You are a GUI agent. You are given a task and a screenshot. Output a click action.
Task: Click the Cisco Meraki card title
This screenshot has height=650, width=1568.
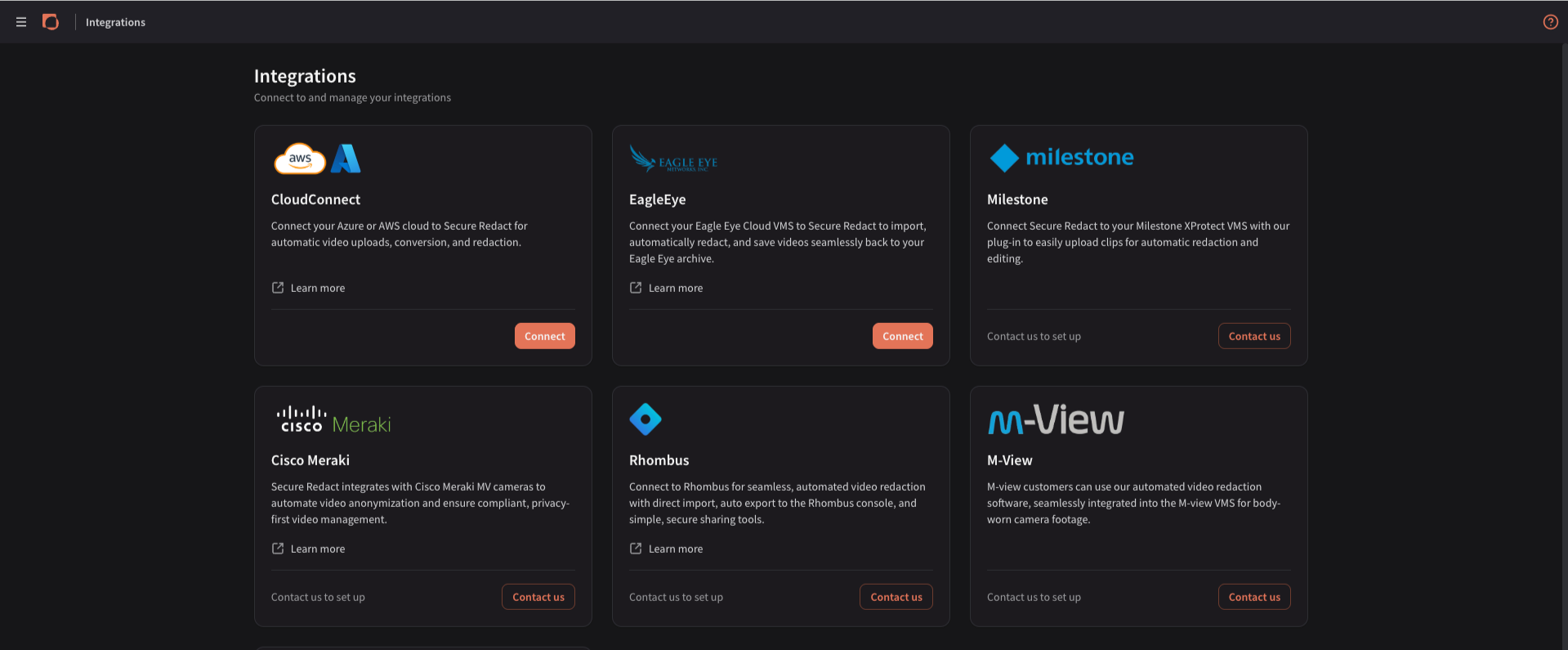[310, 460]
